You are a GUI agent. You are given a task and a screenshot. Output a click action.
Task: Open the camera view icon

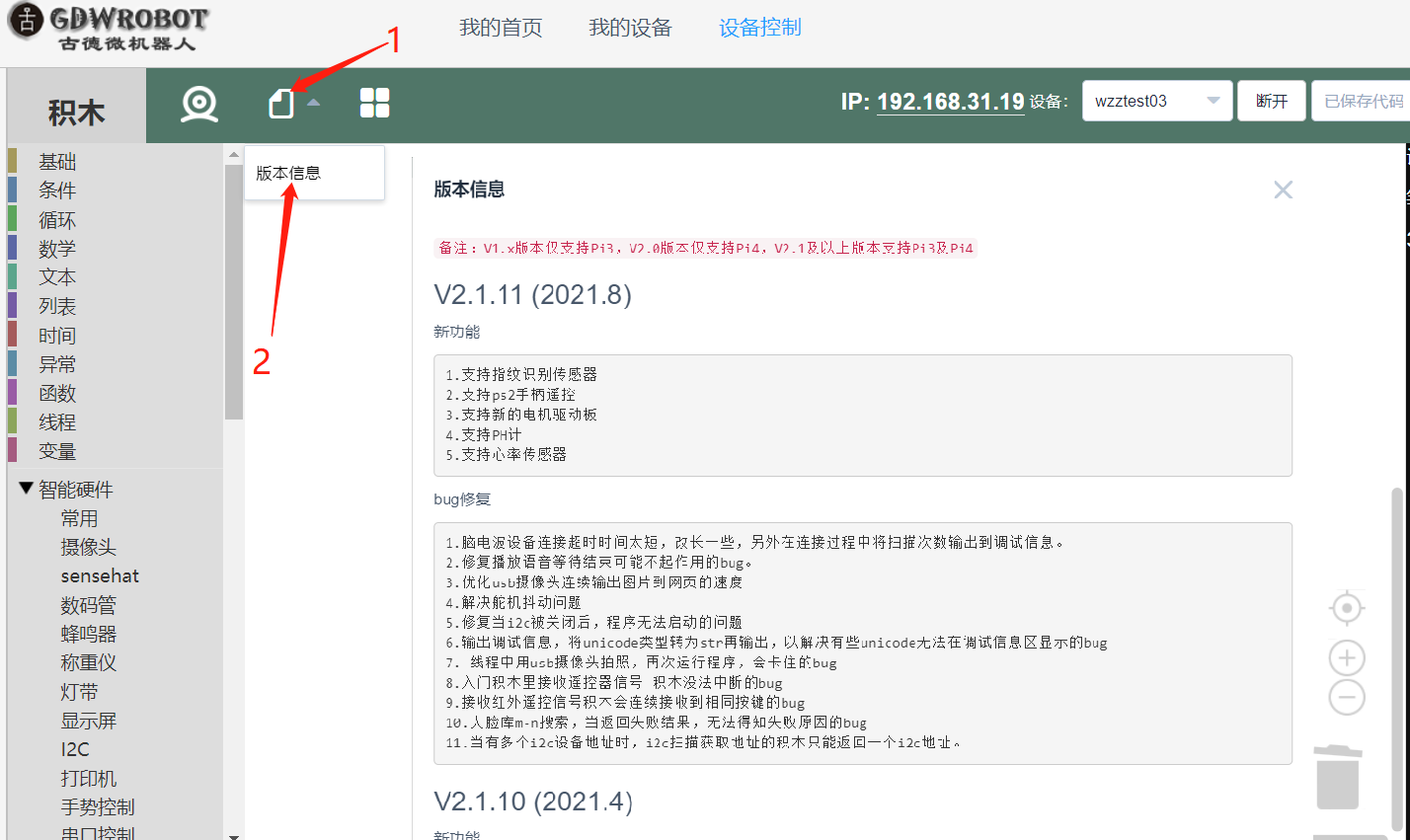199,104
